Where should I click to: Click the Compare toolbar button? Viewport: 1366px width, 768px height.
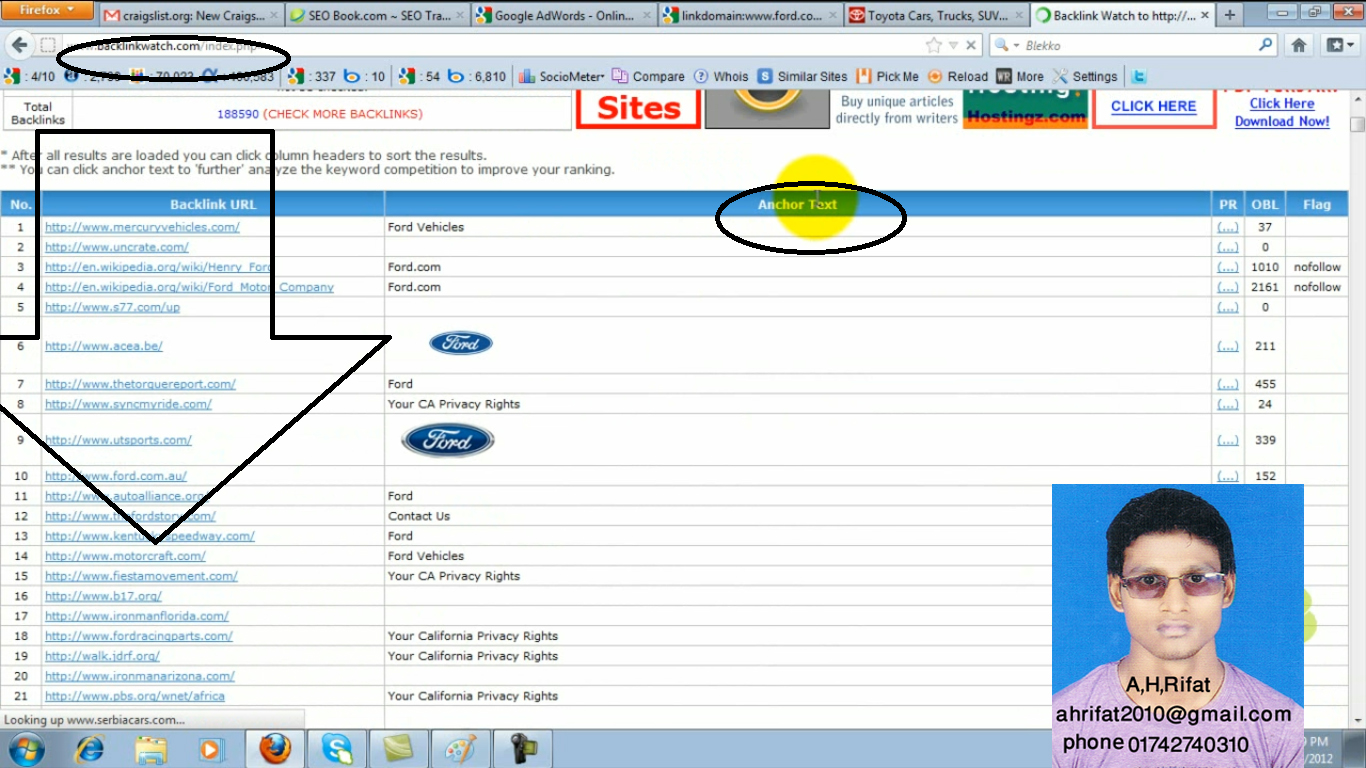(648, 76)
